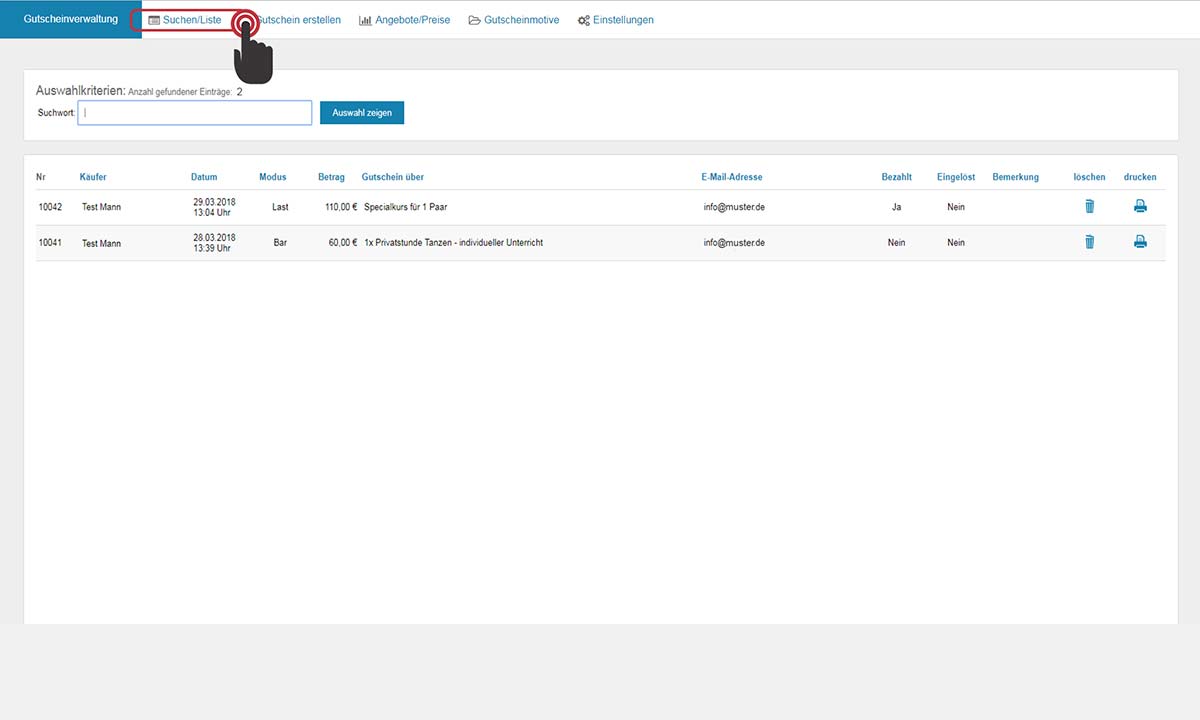
Task: Click the Nr column header
Action: coord(41,177)
